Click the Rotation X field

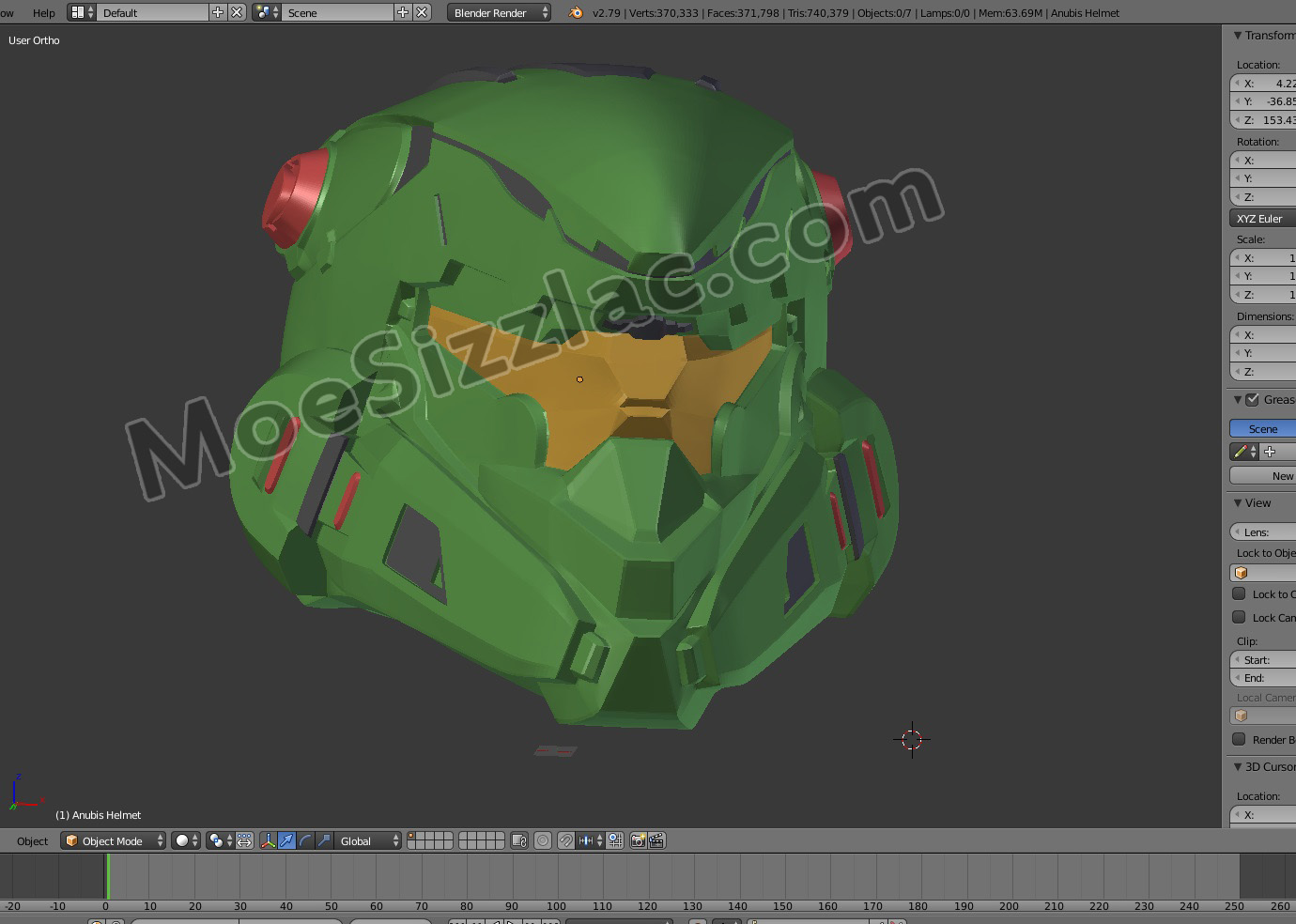tap(1263, 160)
